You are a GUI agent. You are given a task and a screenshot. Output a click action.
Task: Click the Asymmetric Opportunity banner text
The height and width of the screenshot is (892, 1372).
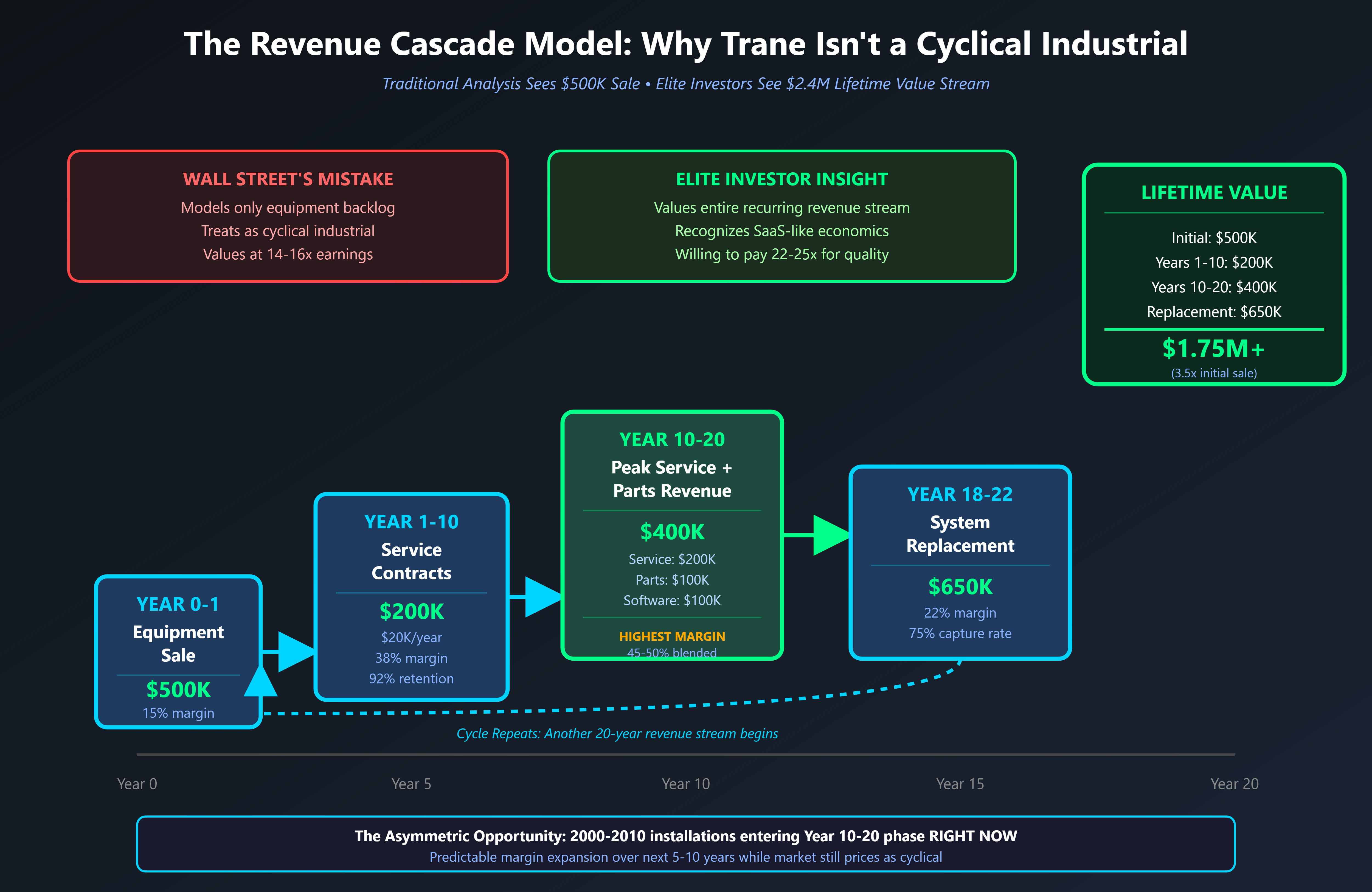tap(685, 836)
